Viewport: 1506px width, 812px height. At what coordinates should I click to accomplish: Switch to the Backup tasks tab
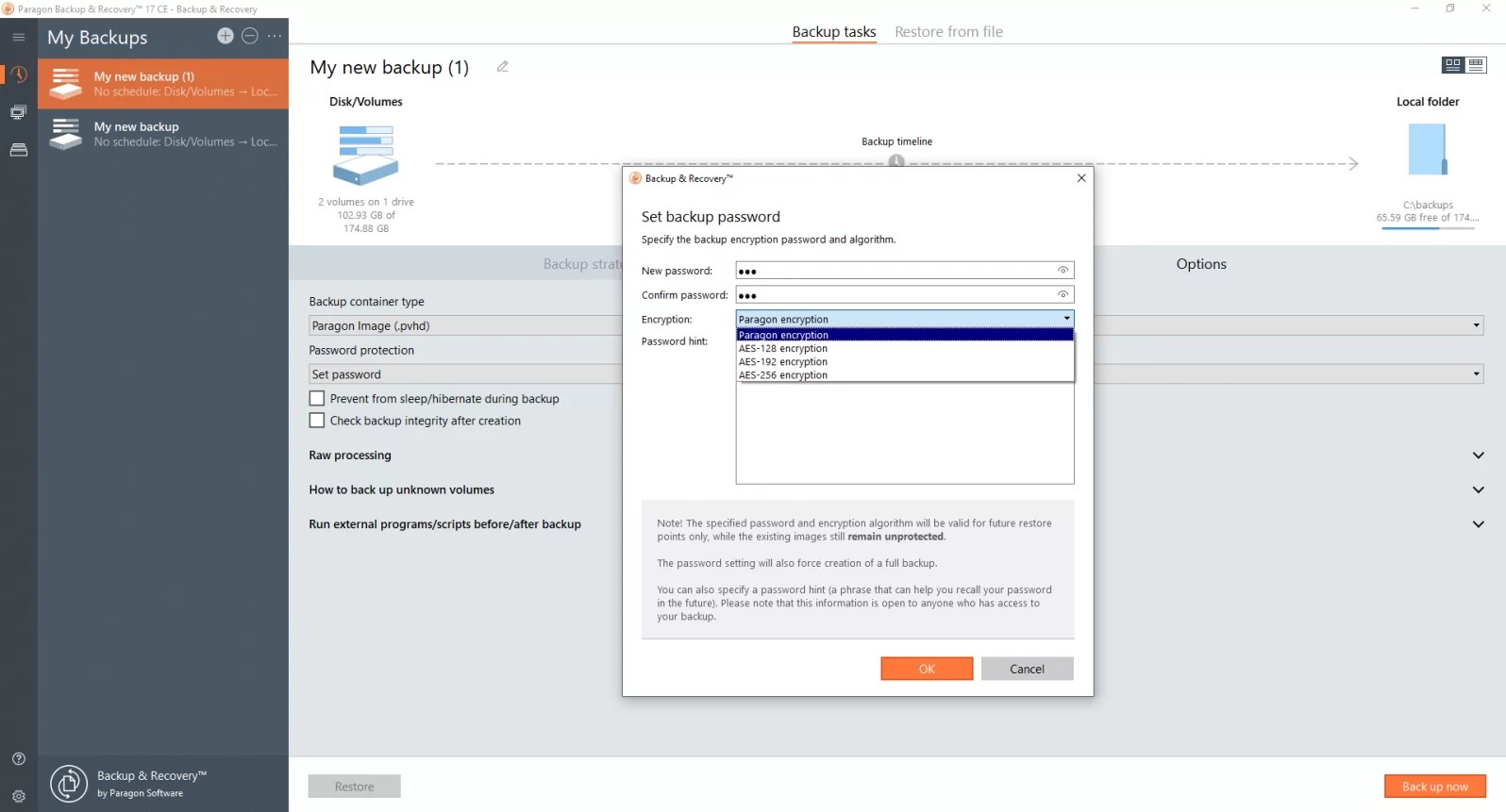834,32
